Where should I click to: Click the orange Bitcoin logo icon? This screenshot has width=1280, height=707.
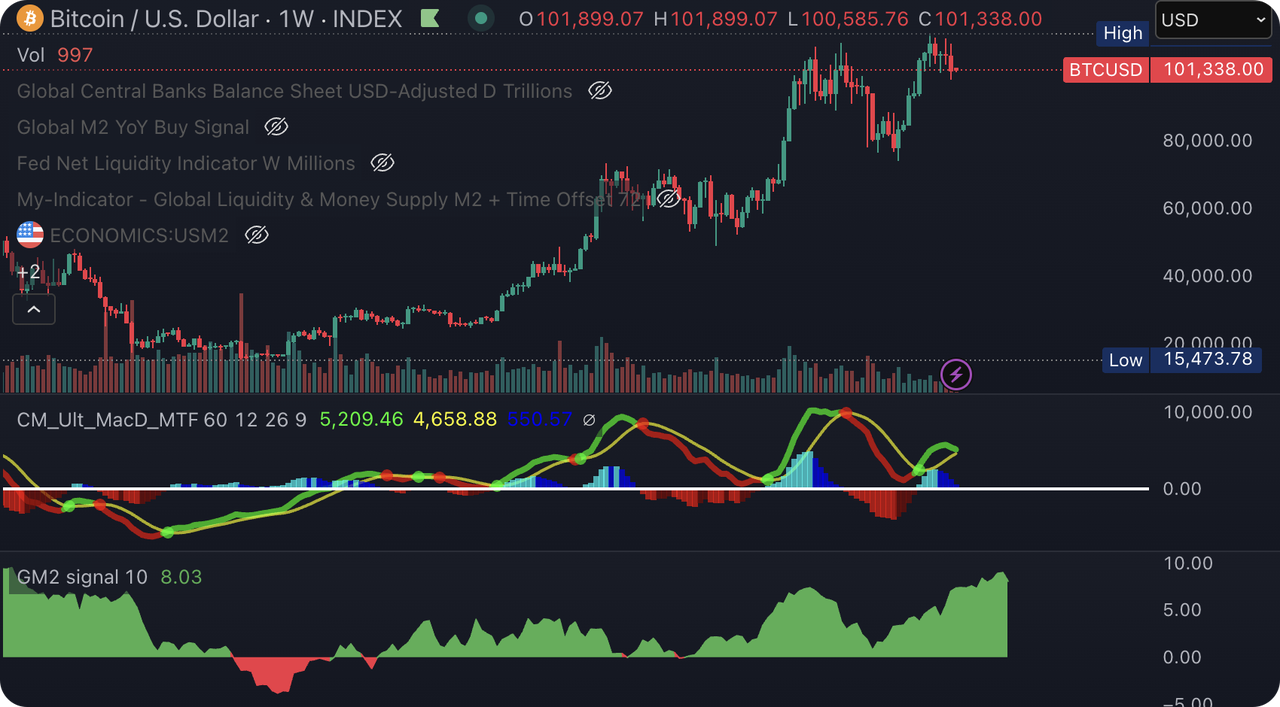[x=30, y=18]
